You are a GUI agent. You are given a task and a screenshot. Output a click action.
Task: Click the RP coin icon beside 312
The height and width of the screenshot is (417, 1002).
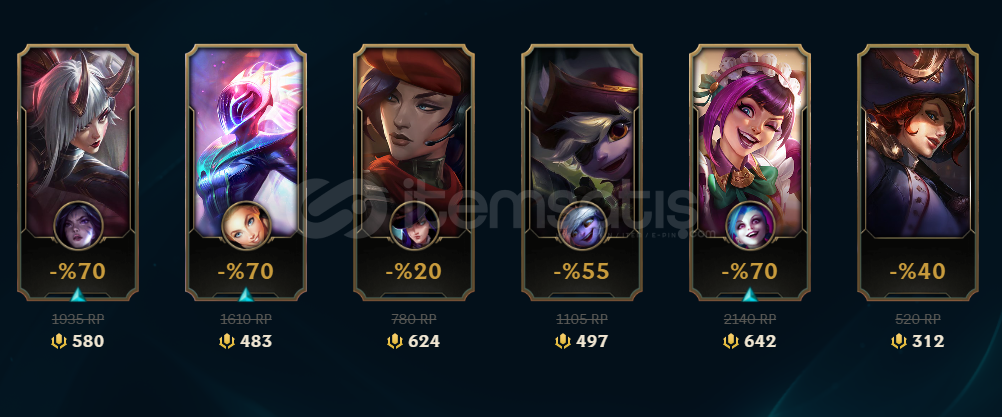(x=899, y=342)
